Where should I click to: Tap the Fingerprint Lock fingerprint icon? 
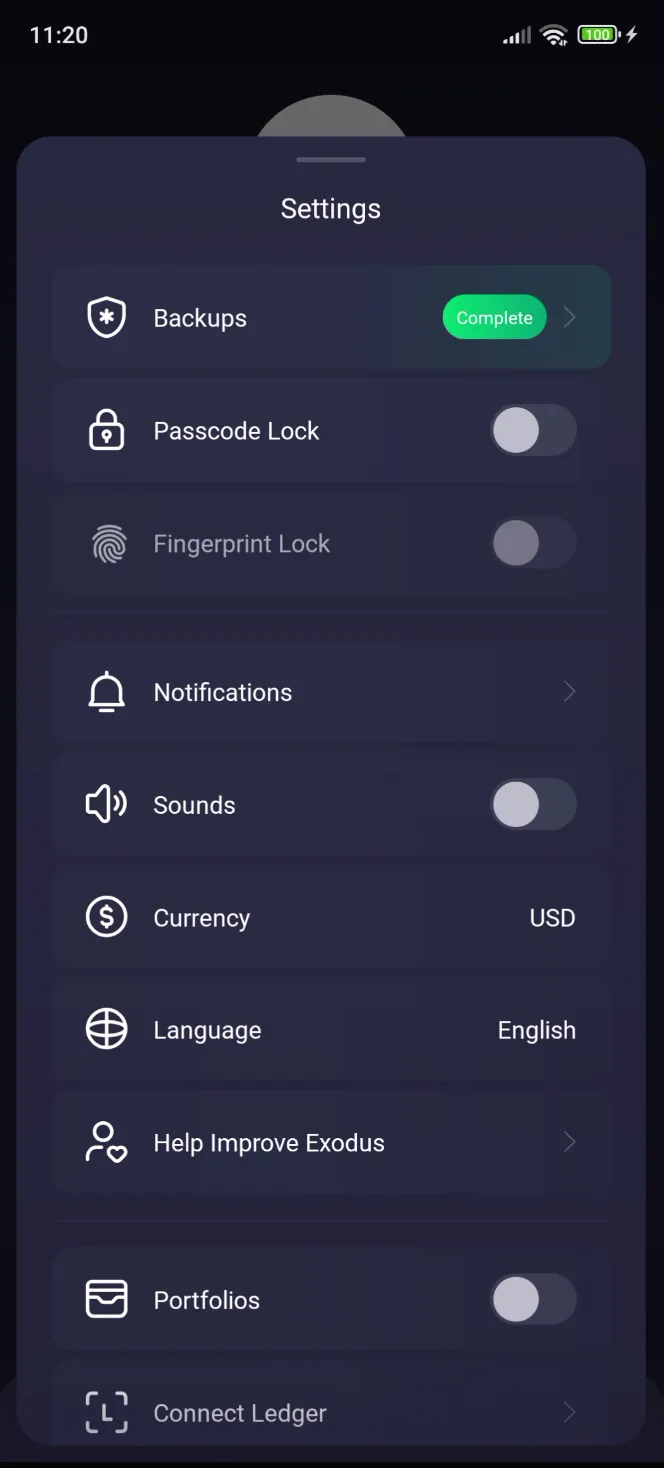tap(106, 543)
